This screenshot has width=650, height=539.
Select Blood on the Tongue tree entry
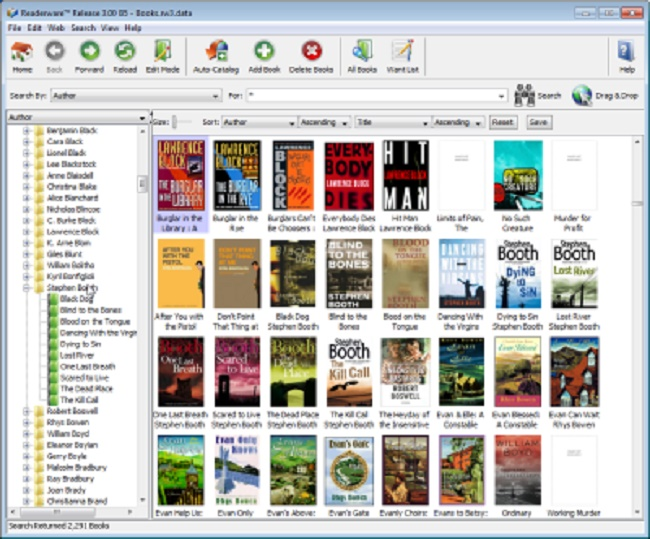tap(95, 322)
